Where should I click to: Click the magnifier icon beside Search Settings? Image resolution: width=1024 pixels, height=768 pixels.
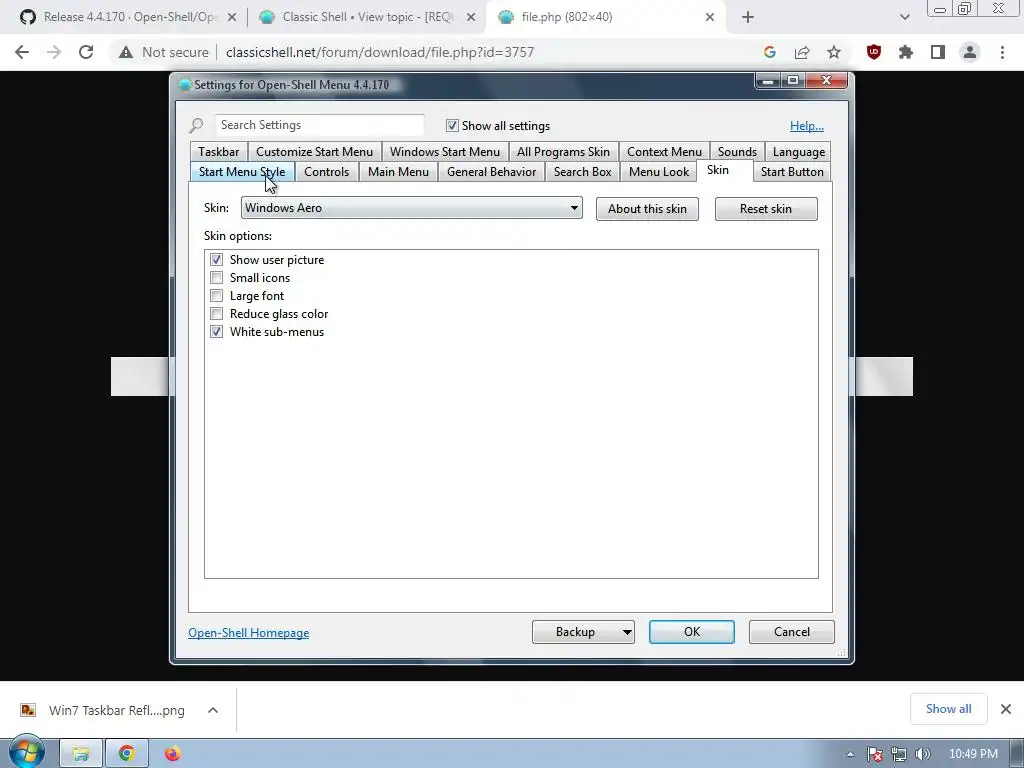click(x=197, y=125)
